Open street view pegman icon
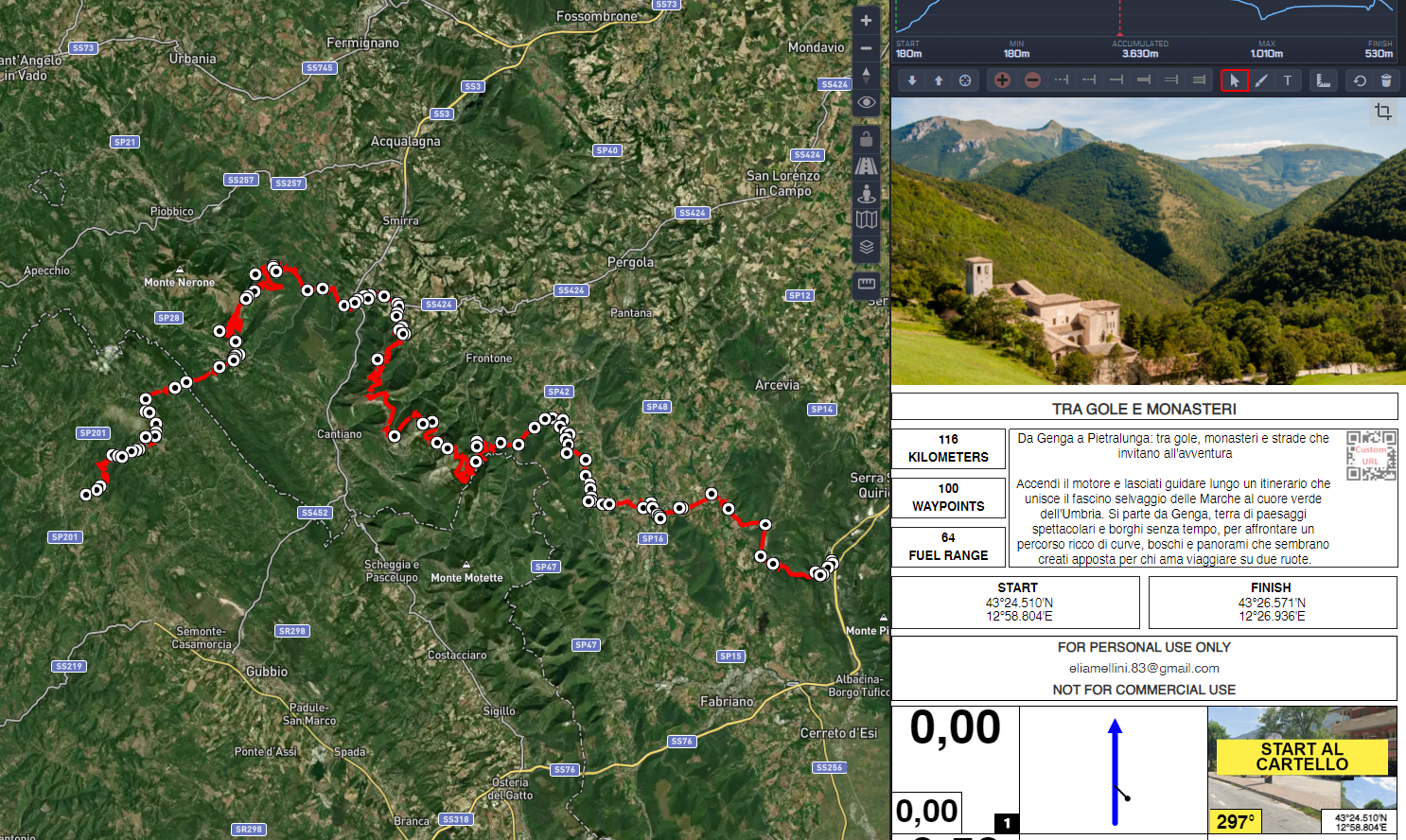The image size is (1406, 840). tap(866, 194)
